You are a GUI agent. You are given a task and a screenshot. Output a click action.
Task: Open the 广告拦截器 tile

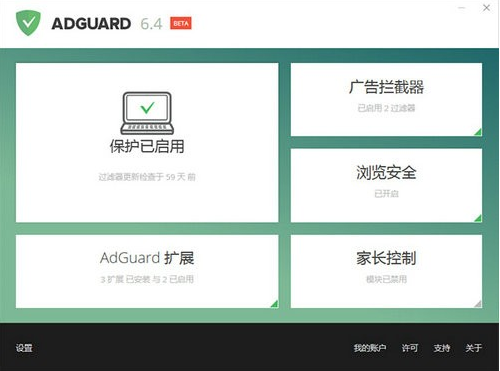click(386, 99)
